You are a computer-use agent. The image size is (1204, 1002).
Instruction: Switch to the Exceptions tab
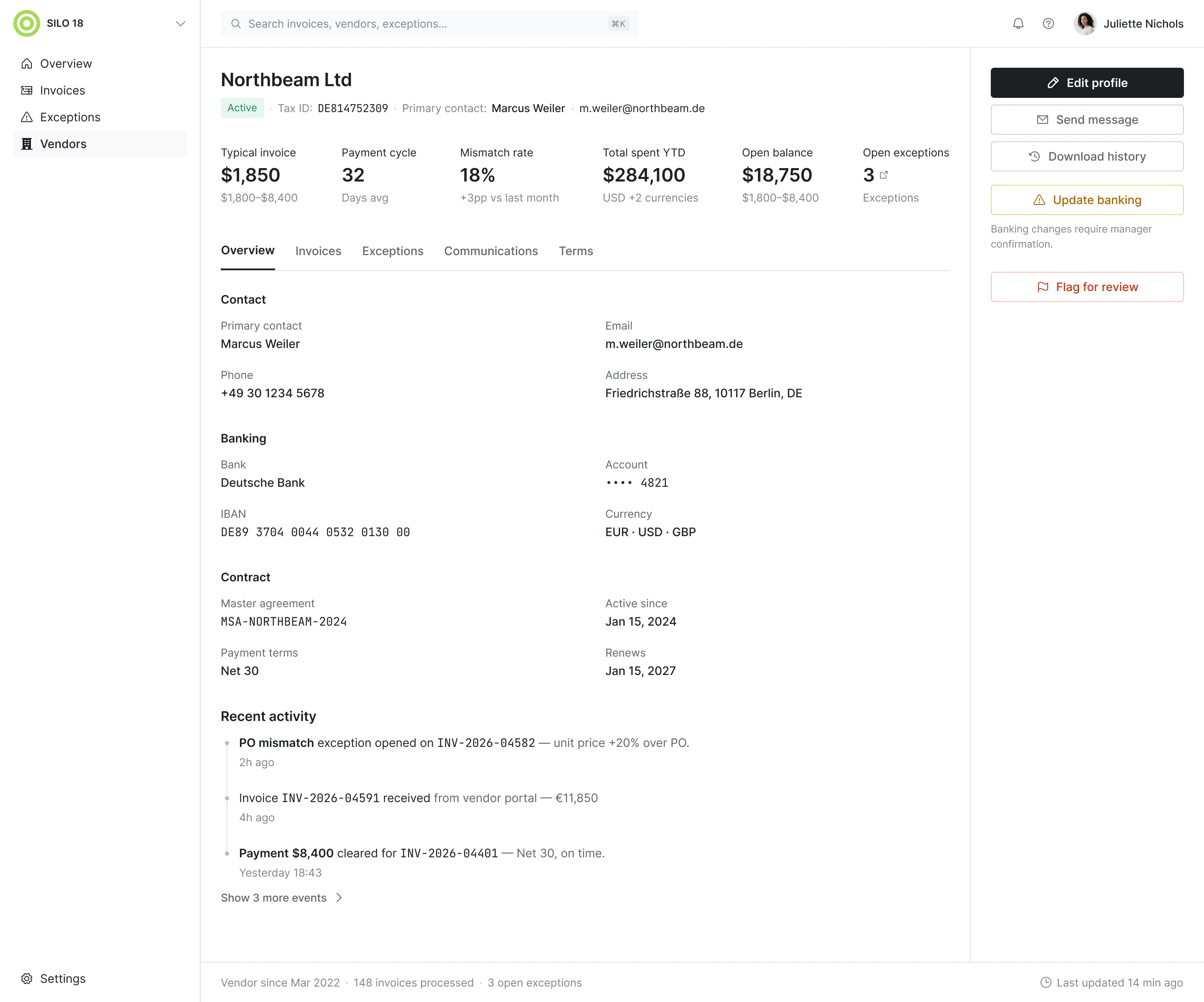(393, 251)
